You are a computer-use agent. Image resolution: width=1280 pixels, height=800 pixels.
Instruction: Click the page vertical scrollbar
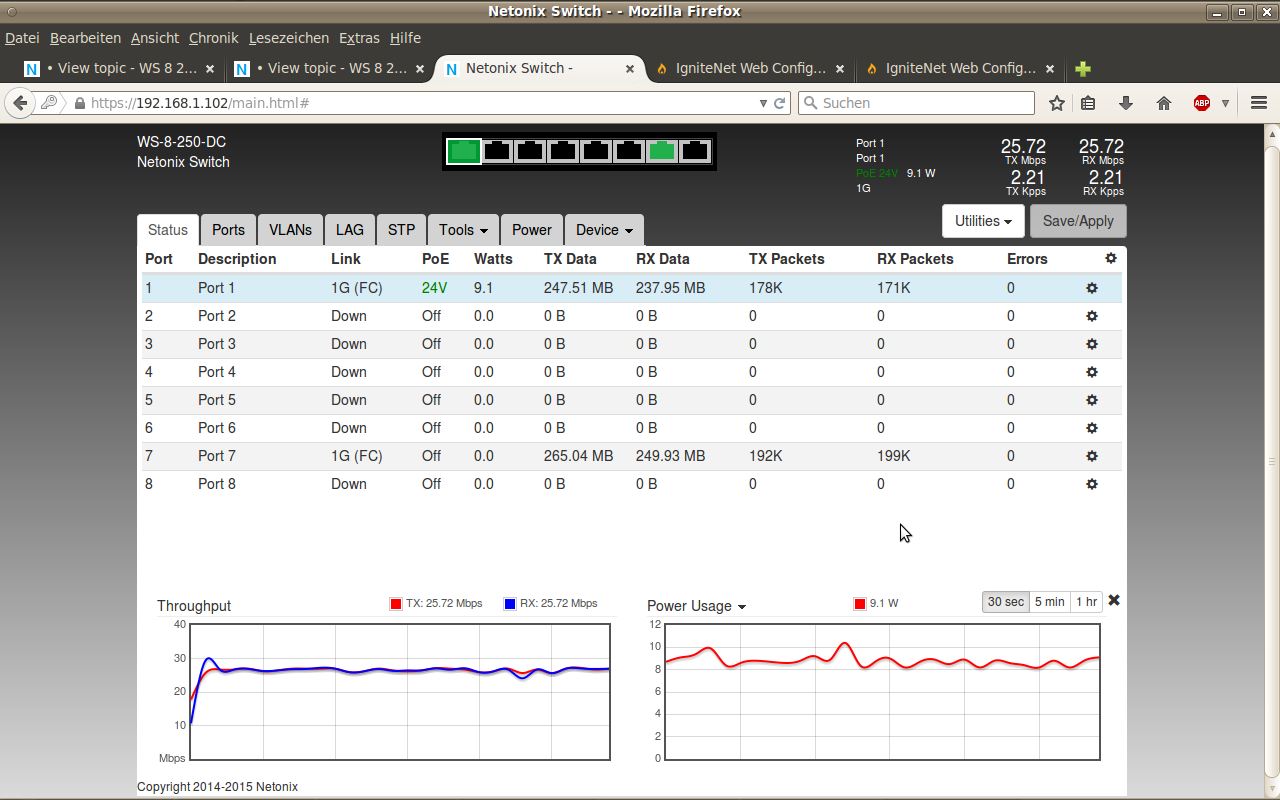point(1272,460)
